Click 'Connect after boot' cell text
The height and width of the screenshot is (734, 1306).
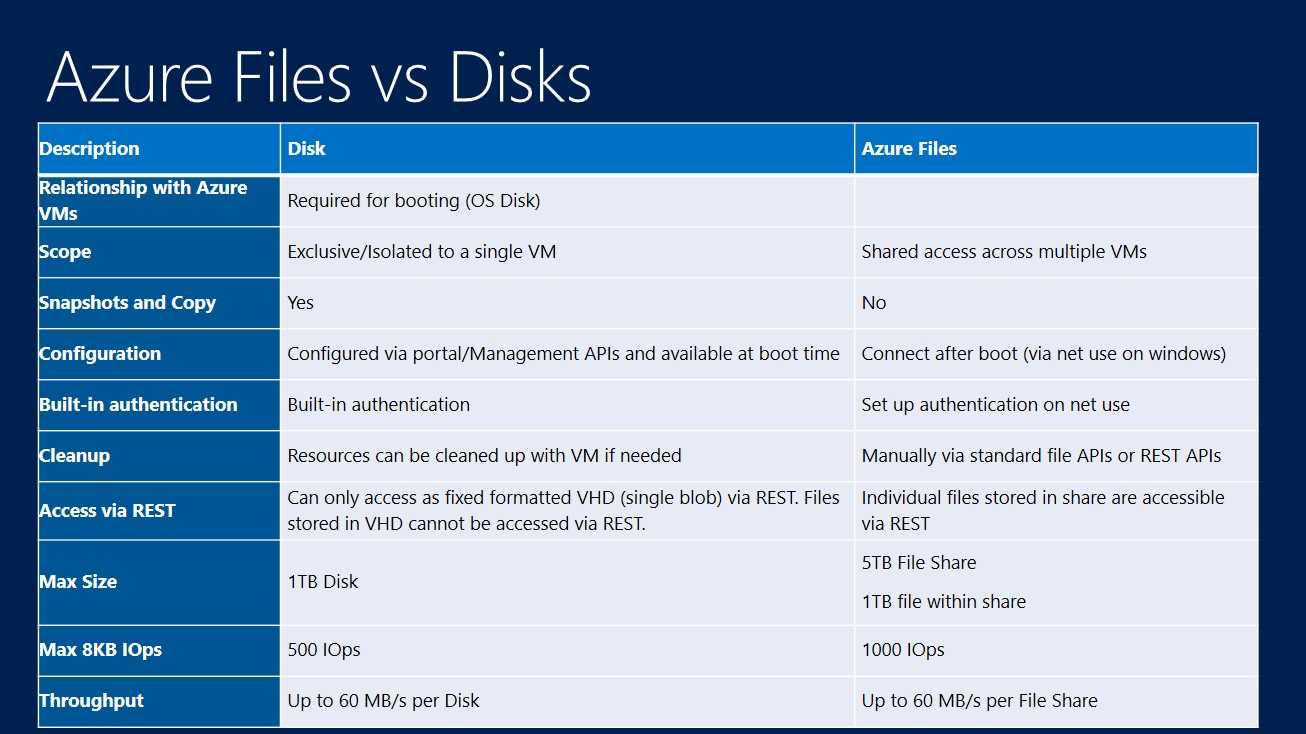[1044, 354]
